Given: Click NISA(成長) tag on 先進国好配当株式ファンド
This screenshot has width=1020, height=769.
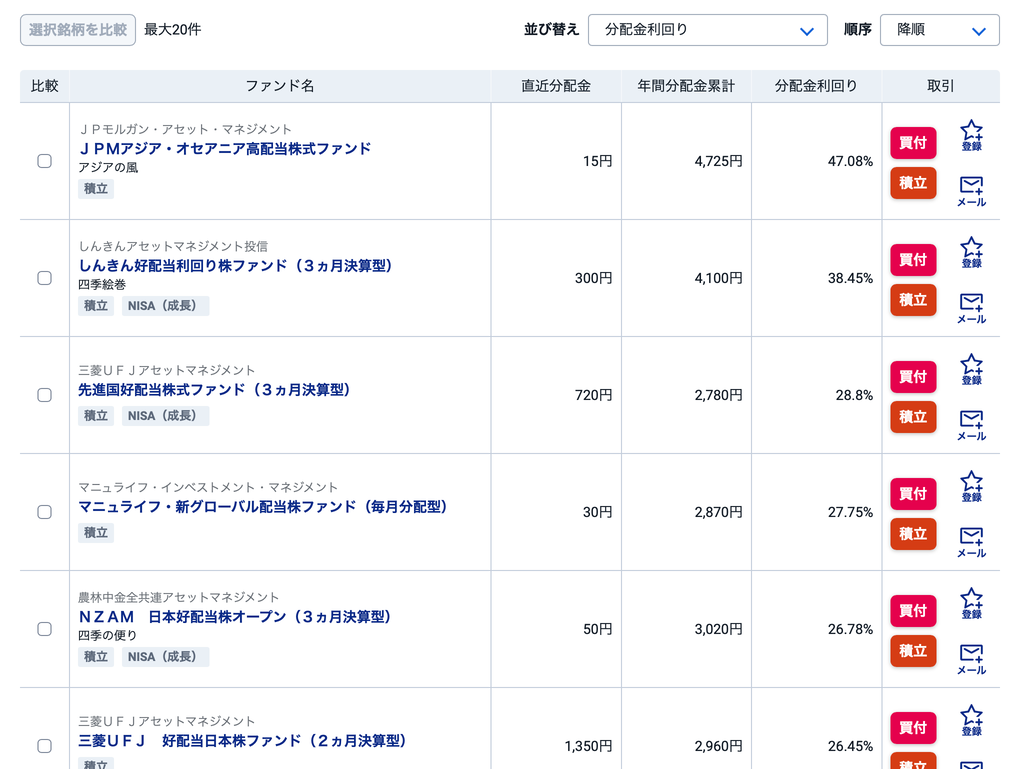Looking at the screenshot, I should 165,416.
